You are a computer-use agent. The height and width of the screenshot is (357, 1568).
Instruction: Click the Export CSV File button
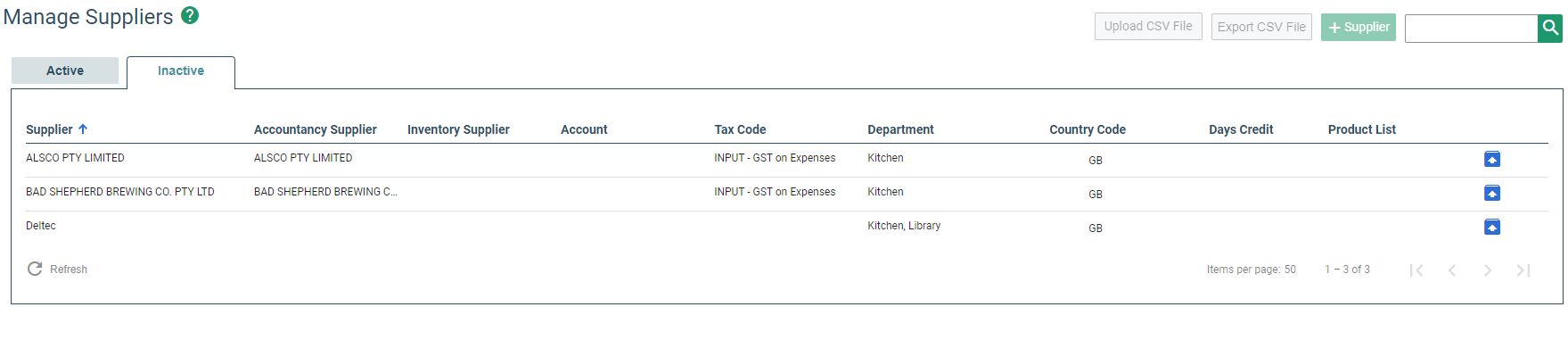(x=1261, y=27)
